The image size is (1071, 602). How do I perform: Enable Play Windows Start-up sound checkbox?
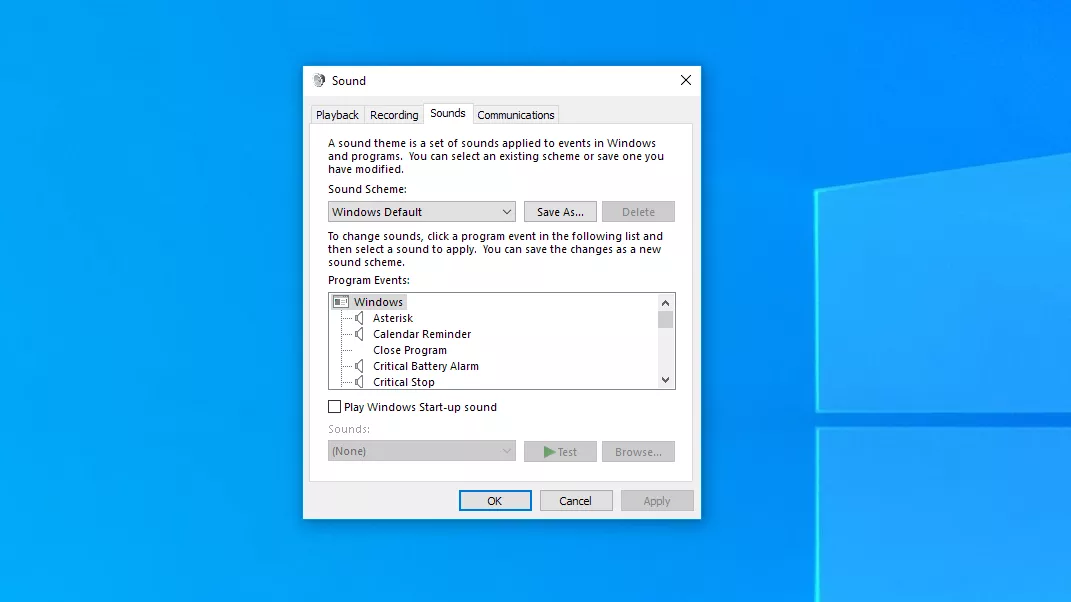point(334,407)
